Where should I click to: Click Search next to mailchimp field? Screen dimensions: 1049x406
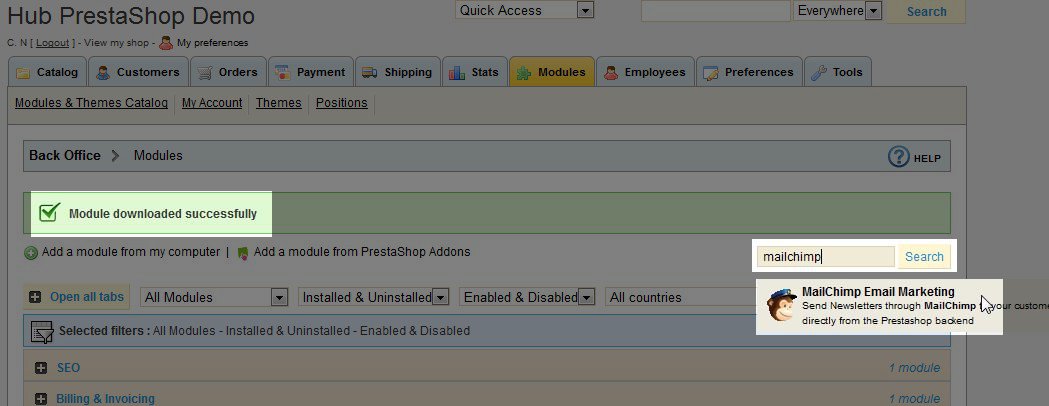(924, 257)
